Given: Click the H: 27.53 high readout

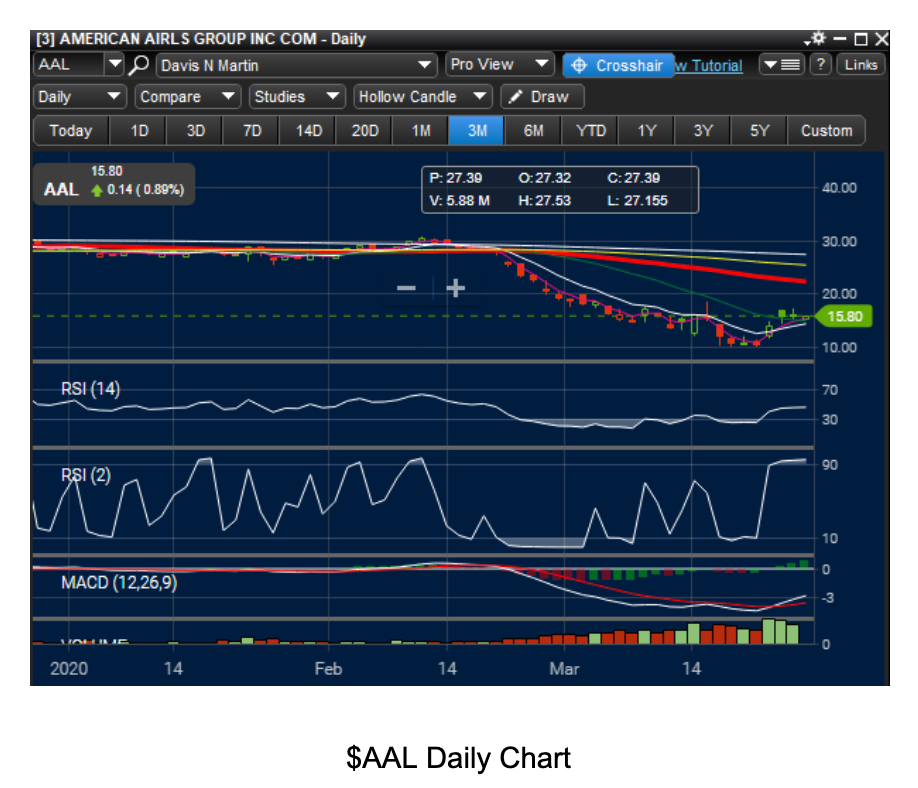Looking at the screenshot, I should pyautogui.click(x=544, y=201).
